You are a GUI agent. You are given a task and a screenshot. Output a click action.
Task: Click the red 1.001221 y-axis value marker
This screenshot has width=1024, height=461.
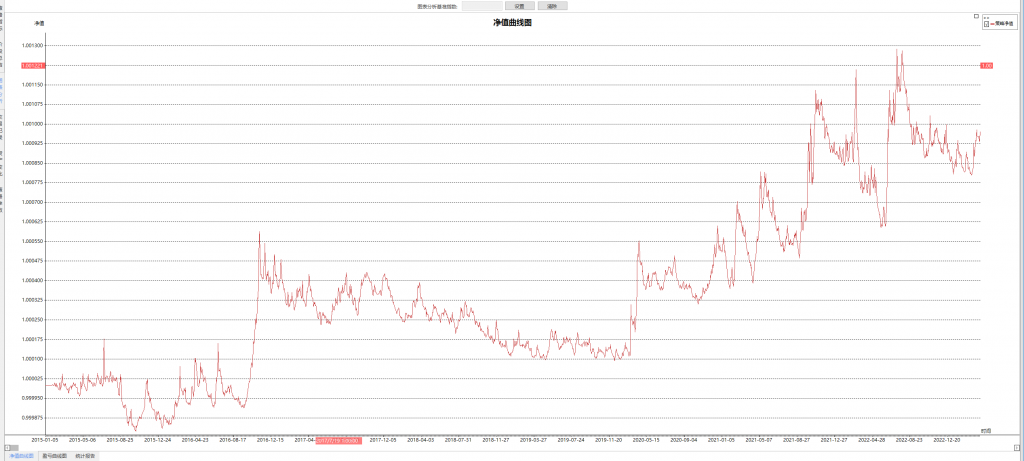(x=32, y=66)
